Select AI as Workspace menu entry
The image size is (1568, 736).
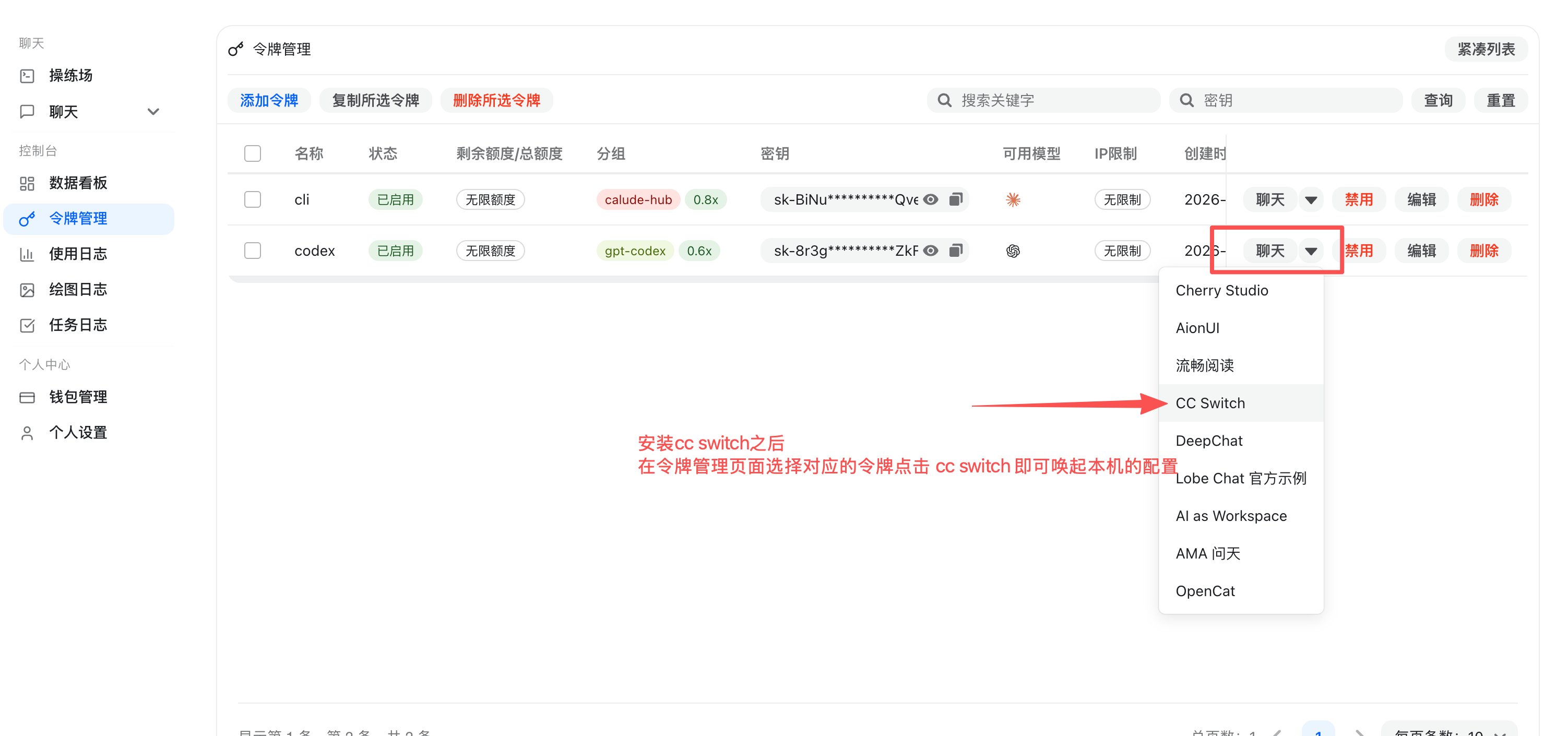[1241, 516]
